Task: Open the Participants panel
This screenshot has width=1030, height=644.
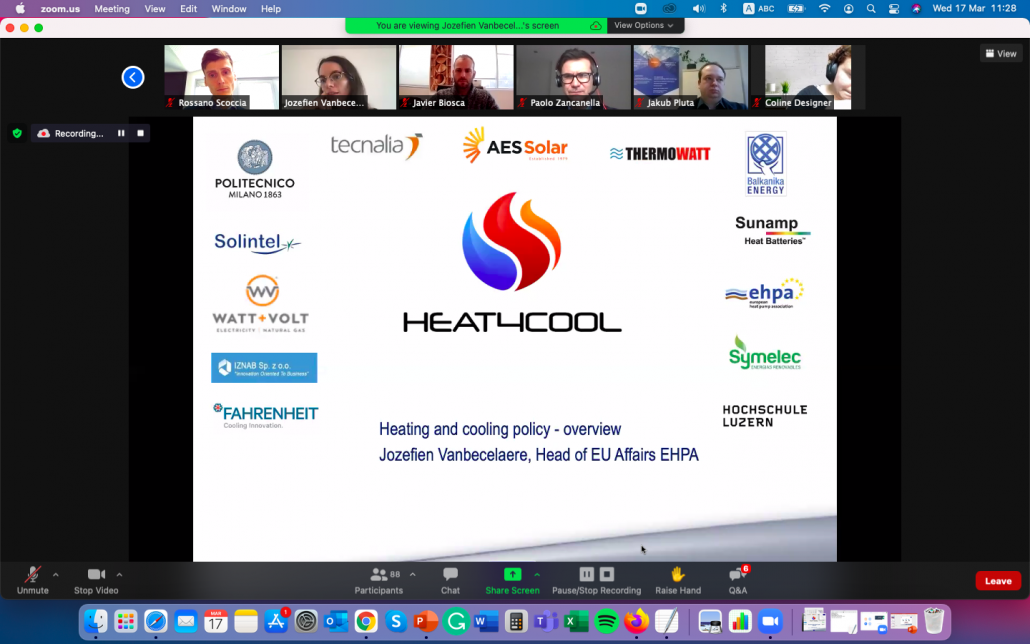Action: click(x=379, y=581)
